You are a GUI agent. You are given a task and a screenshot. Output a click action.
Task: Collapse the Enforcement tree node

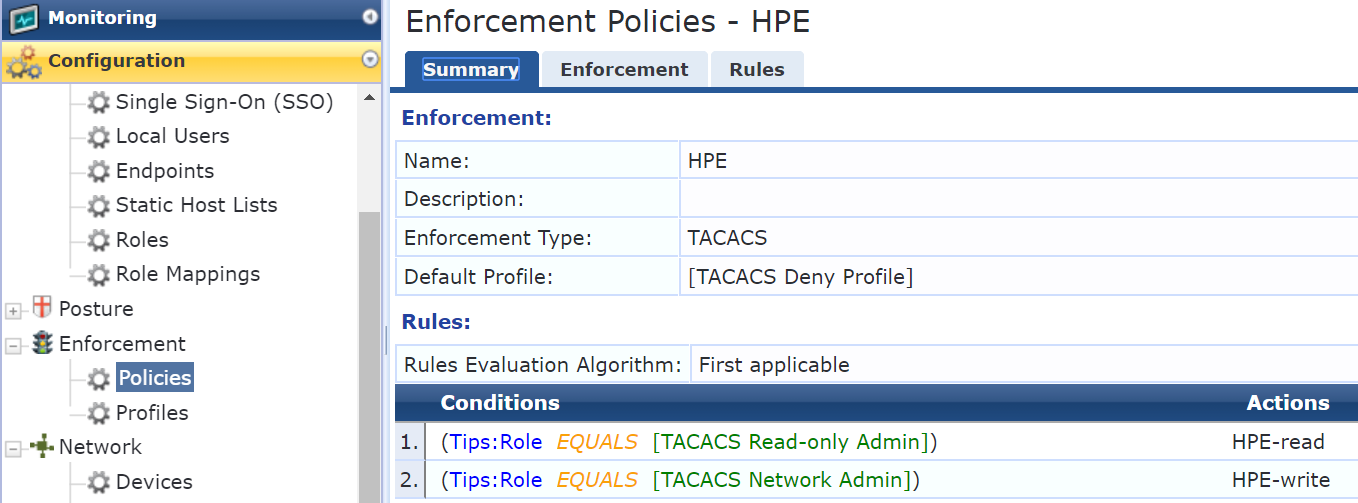pyautogui.click(x=13, y=345)
